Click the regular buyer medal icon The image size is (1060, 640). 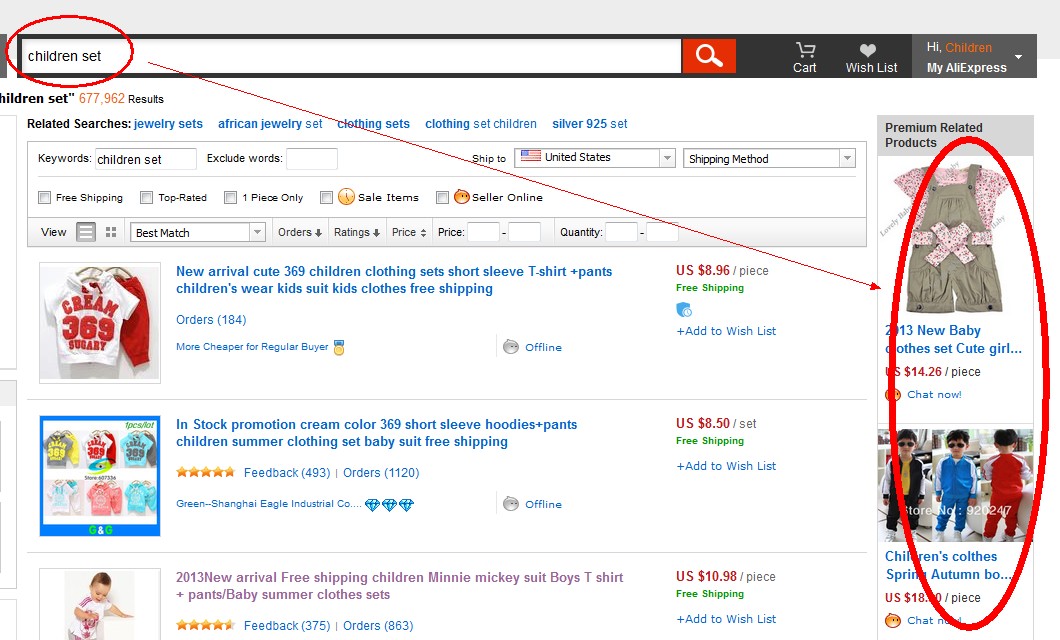[x=339, y=347]
